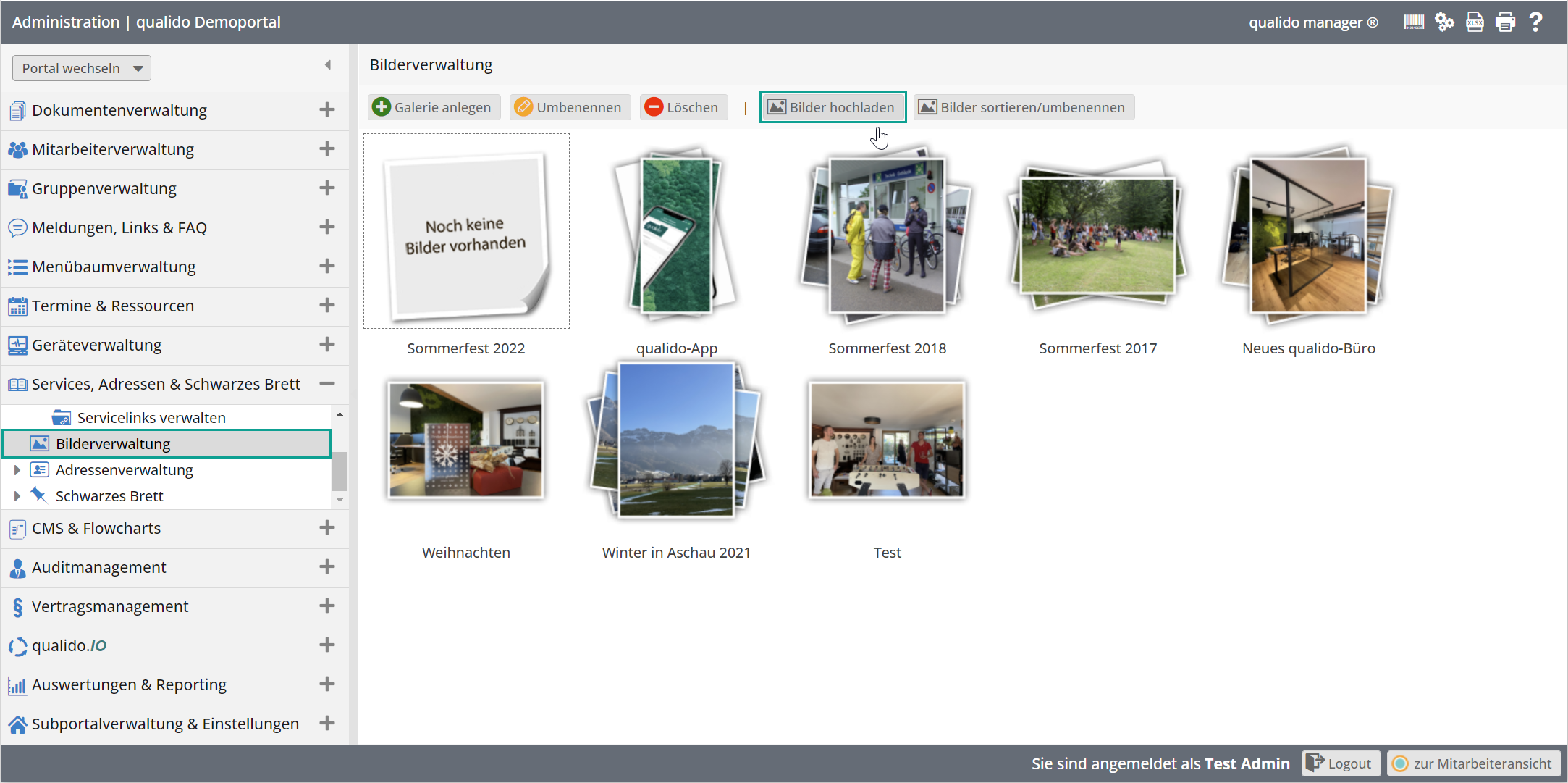Click Bilder hochladen button
Image resolution: width=1568 pixels, height=783 pixels.
point(833,107)
